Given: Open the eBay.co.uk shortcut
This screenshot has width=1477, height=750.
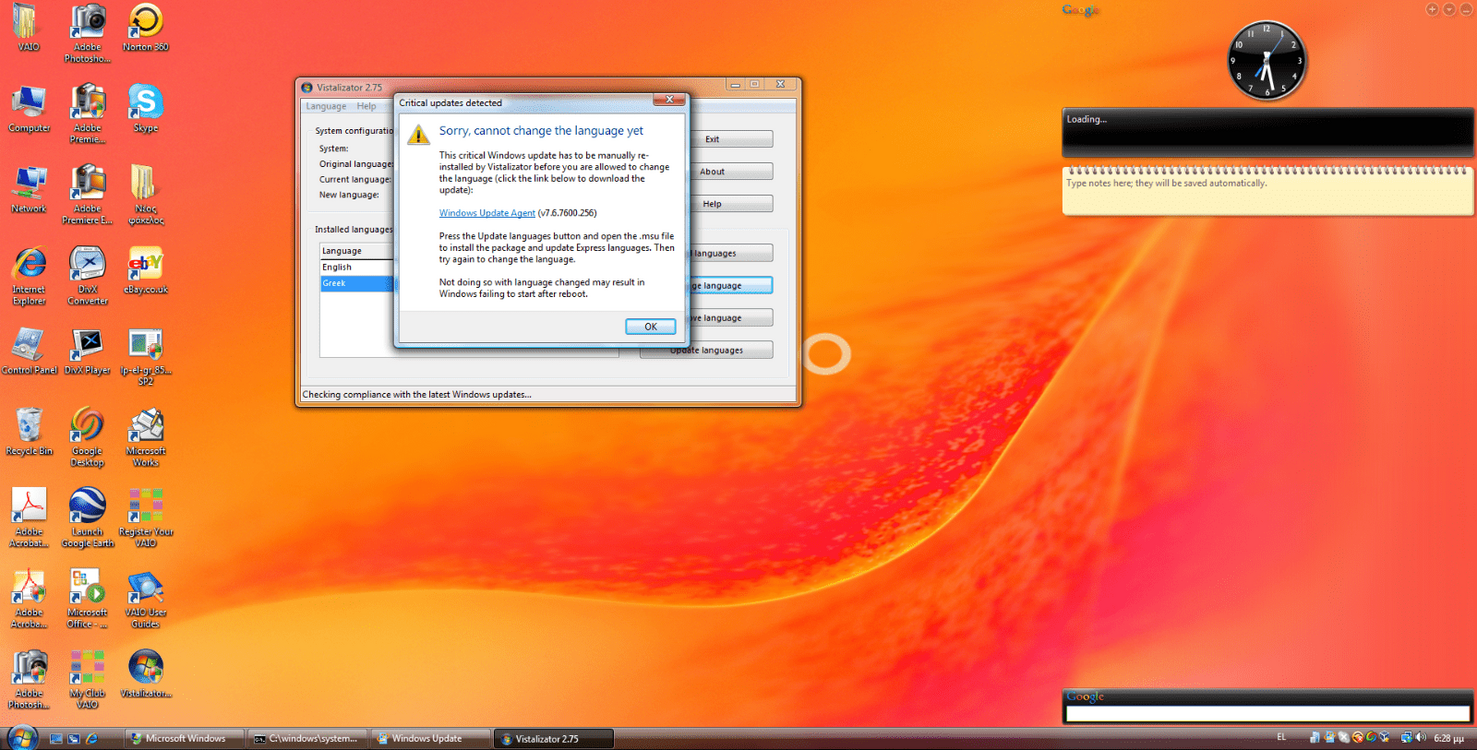Looking at the screenshot, I should (145, 271).
